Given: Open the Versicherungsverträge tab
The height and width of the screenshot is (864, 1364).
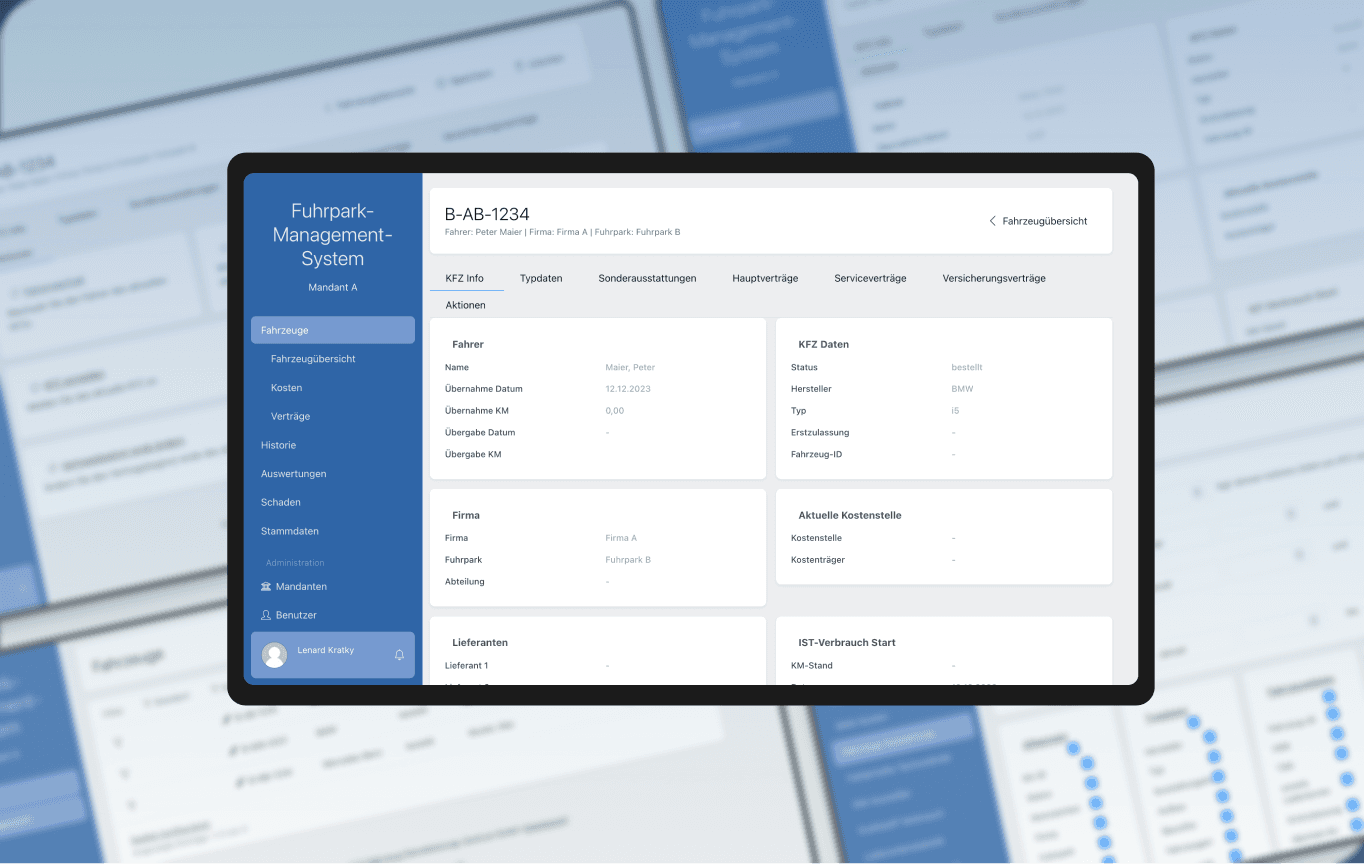Looking at the screenshot, I should (994, 278).
